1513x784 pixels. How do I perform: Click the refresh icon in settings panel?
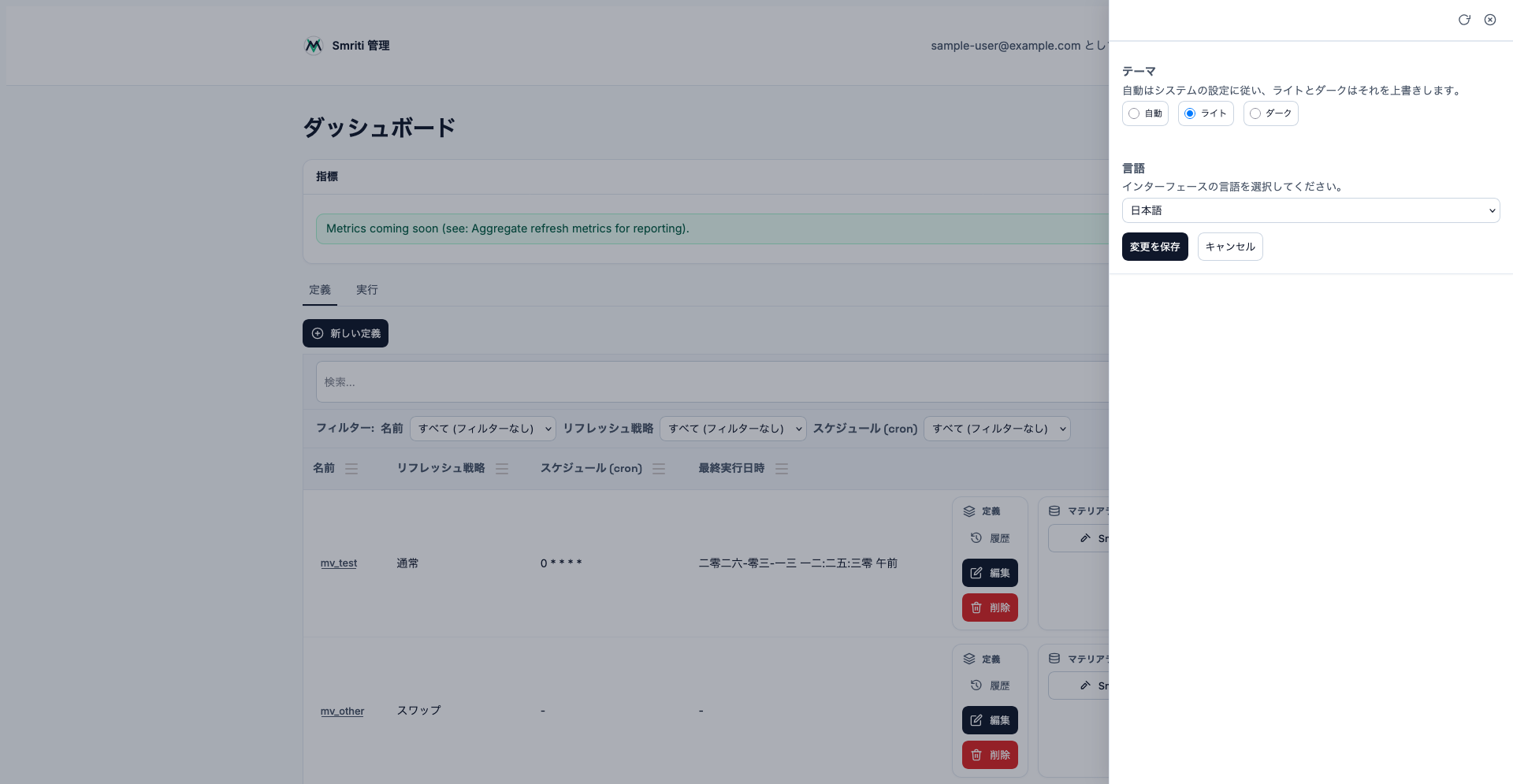tap(1464, 20)
